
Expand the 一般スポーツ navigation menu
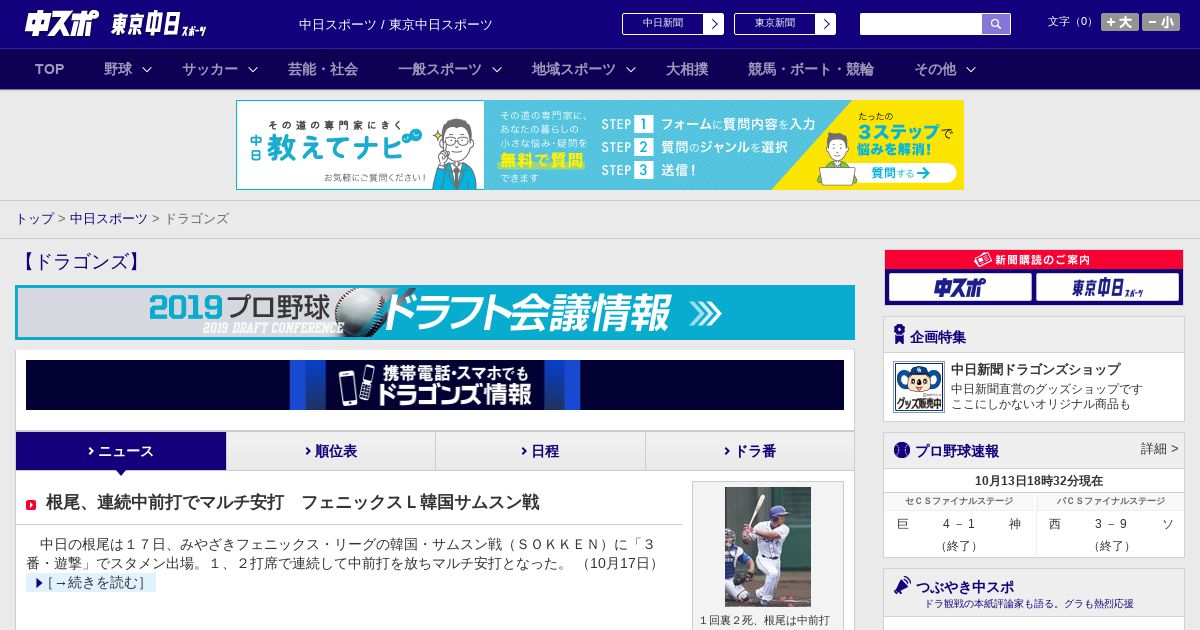click(450, 69)
